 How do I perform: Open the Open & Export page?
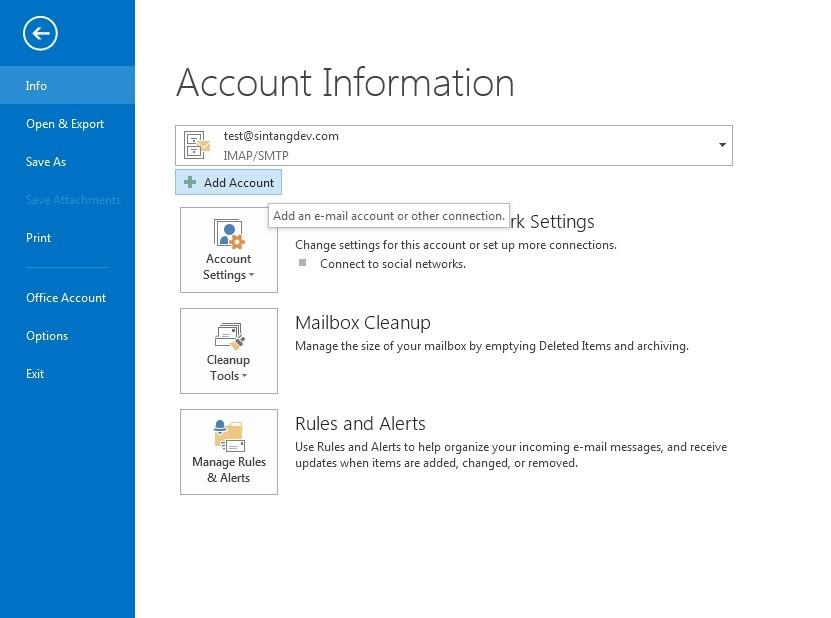(65, 123)
